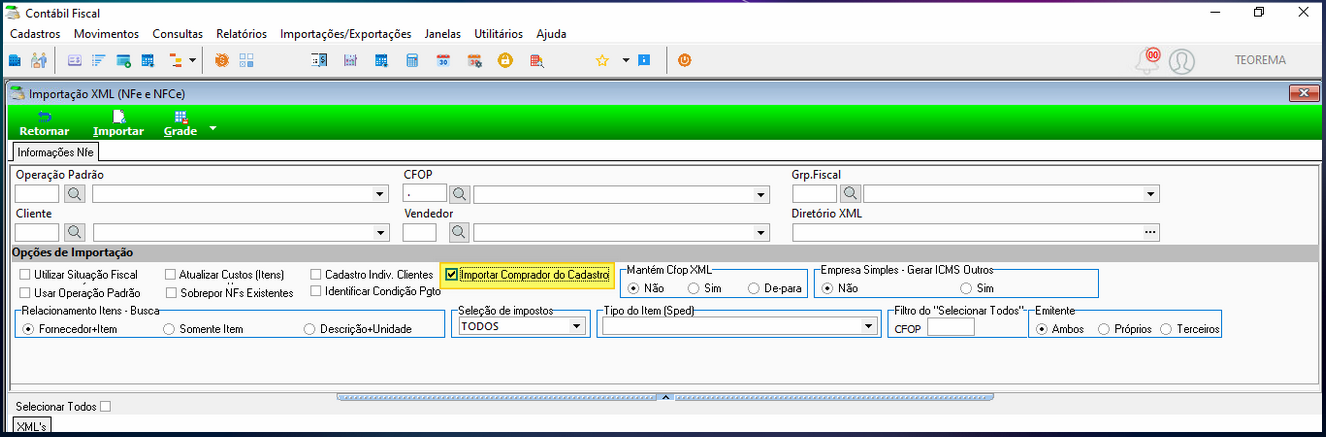1326x437 pixels.
Task: Click the orange hierarchy tree icon
Action: click(x=174, y=60)
